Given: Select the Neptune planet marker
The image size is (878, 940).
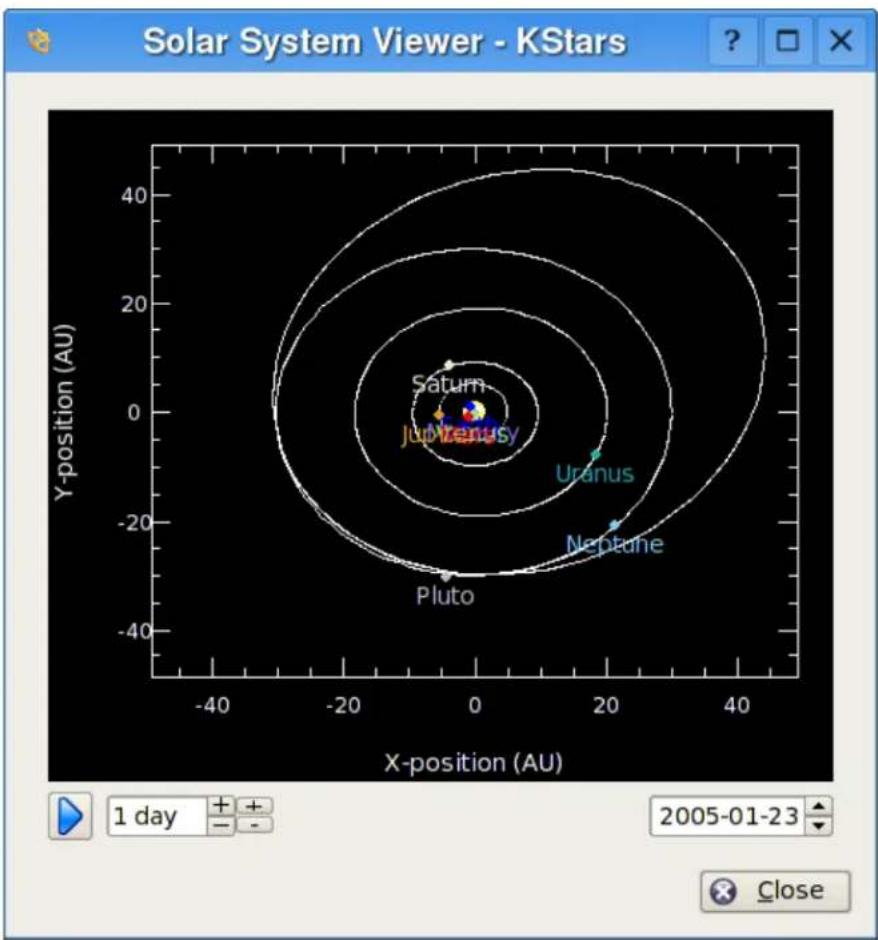Looking at the screenshot, I should tap(614, 525).
